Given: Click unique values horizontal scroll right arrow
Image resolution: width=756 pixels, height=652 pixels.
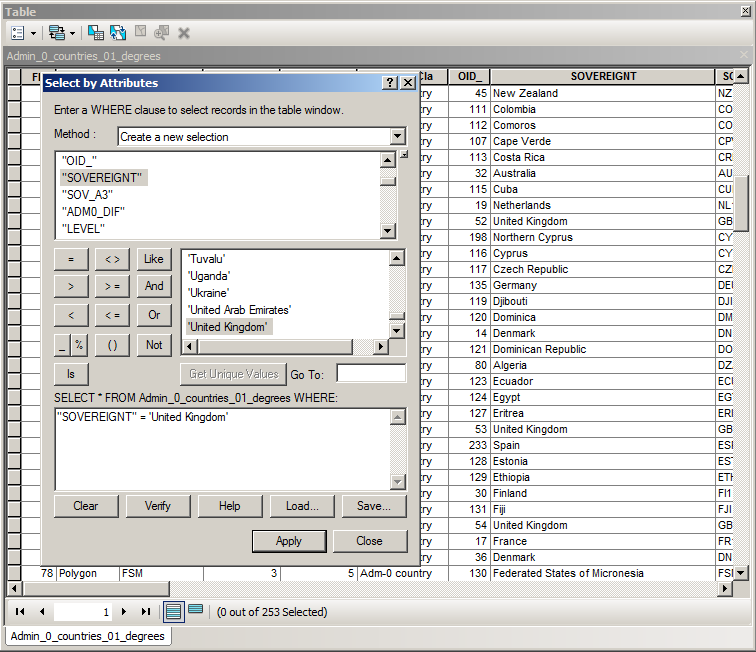Looking at the screenshot, I should click(x=381, y=346).
